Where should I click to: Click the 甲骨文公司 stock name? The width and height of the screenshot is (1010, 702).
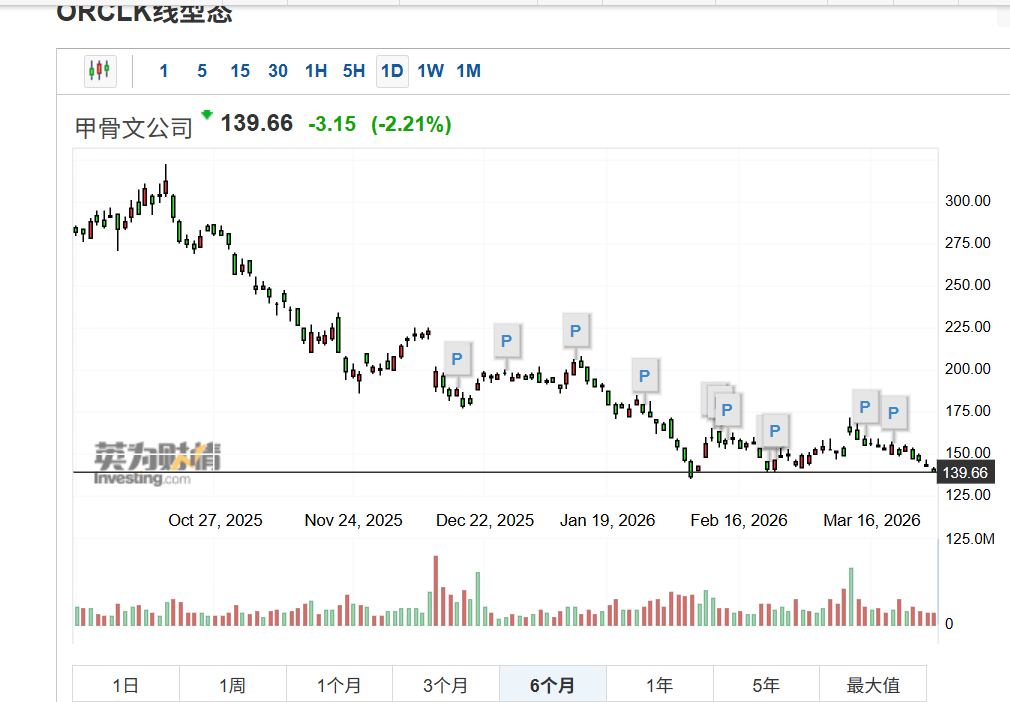tap(133, 128)
